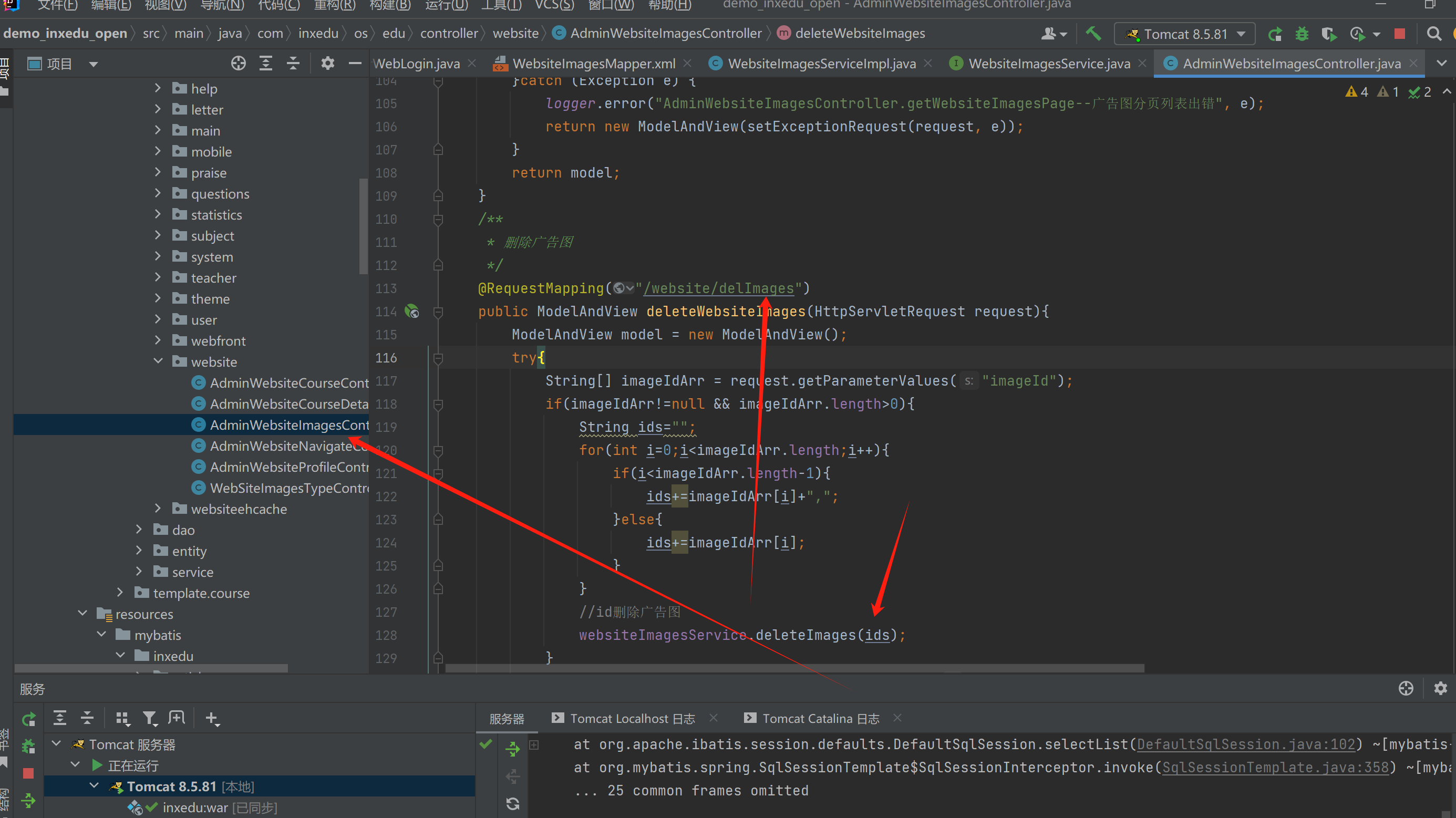1456x818 pixels.
Task: Open Services panel settings gear
Action: point(1440,688)
